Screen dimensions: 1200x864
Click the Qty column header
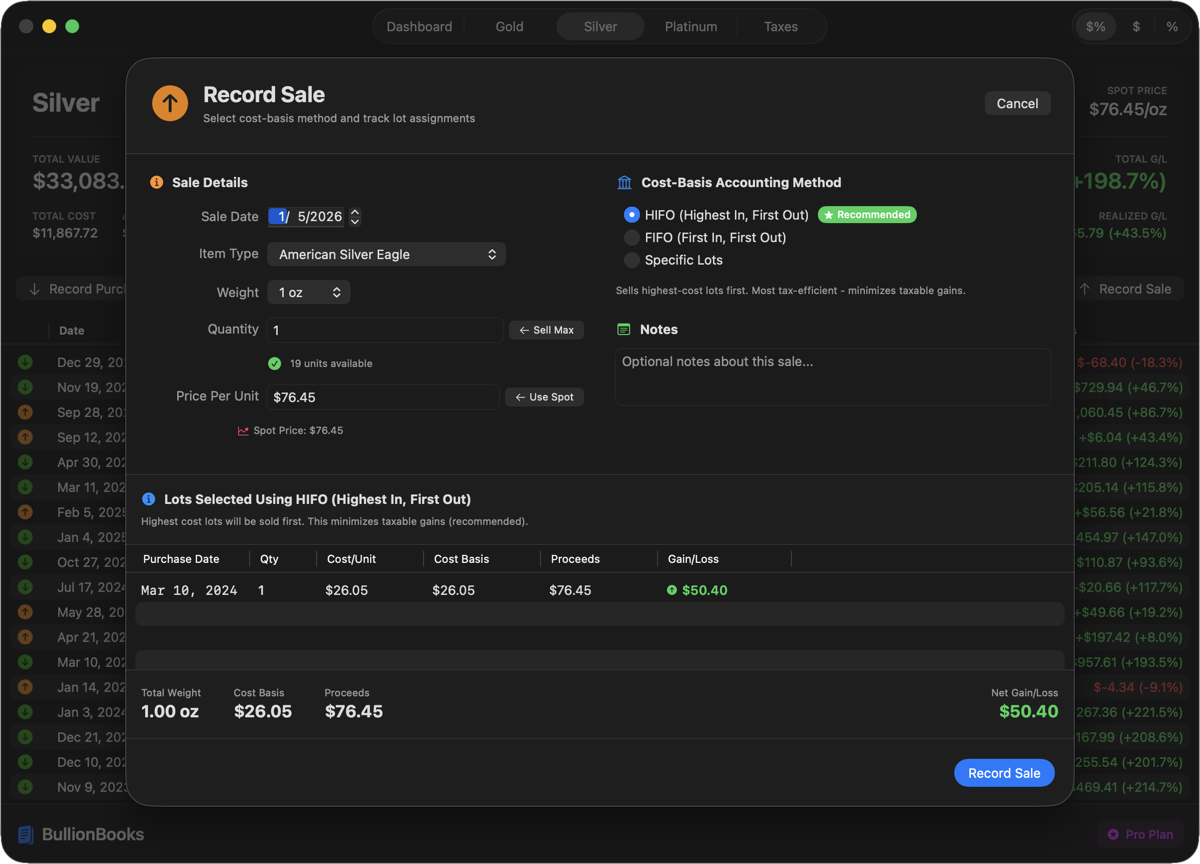tap(269, 559)
